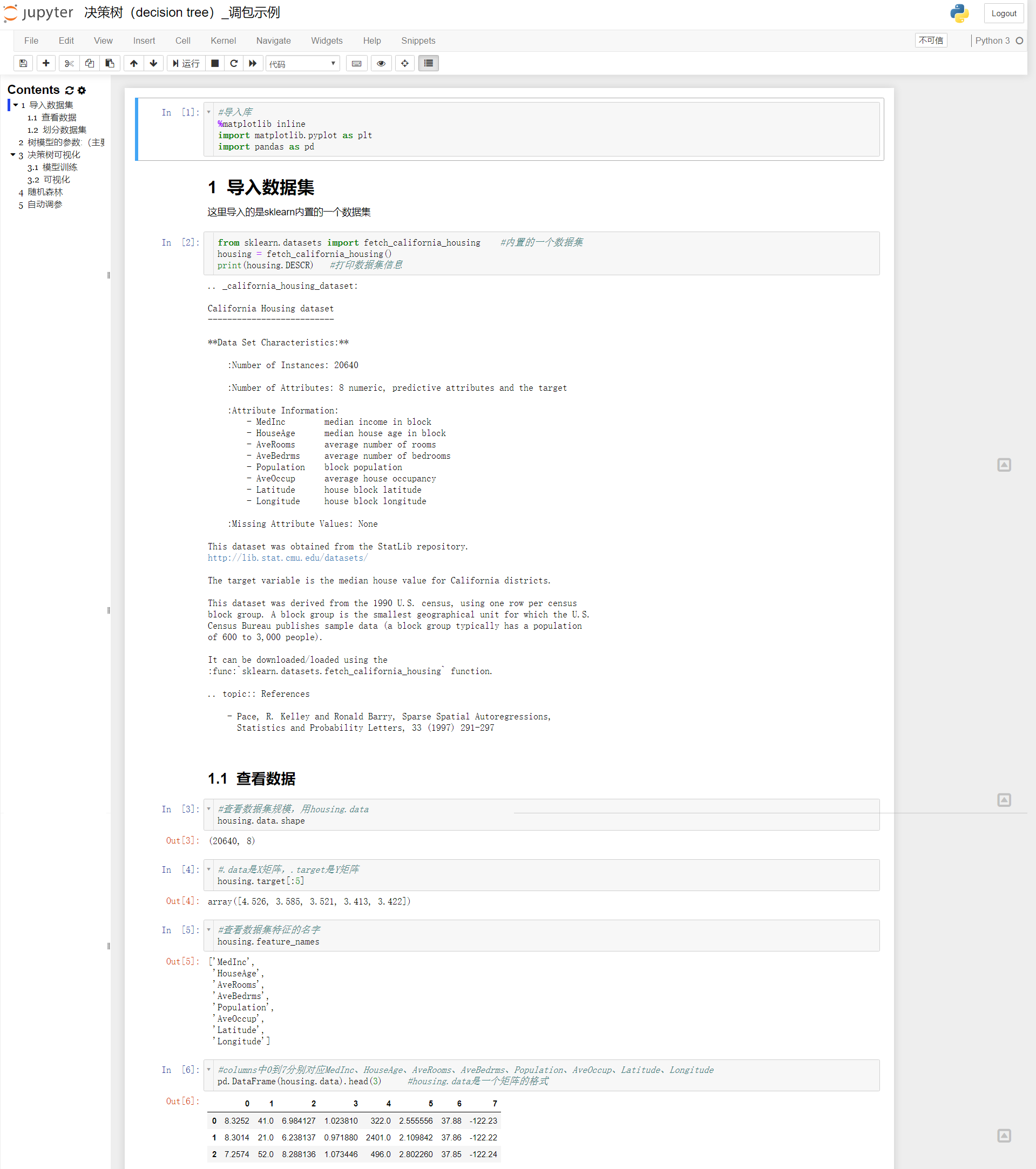
Task: Toggle the eye icon in the toolbar
Action: 381,64
